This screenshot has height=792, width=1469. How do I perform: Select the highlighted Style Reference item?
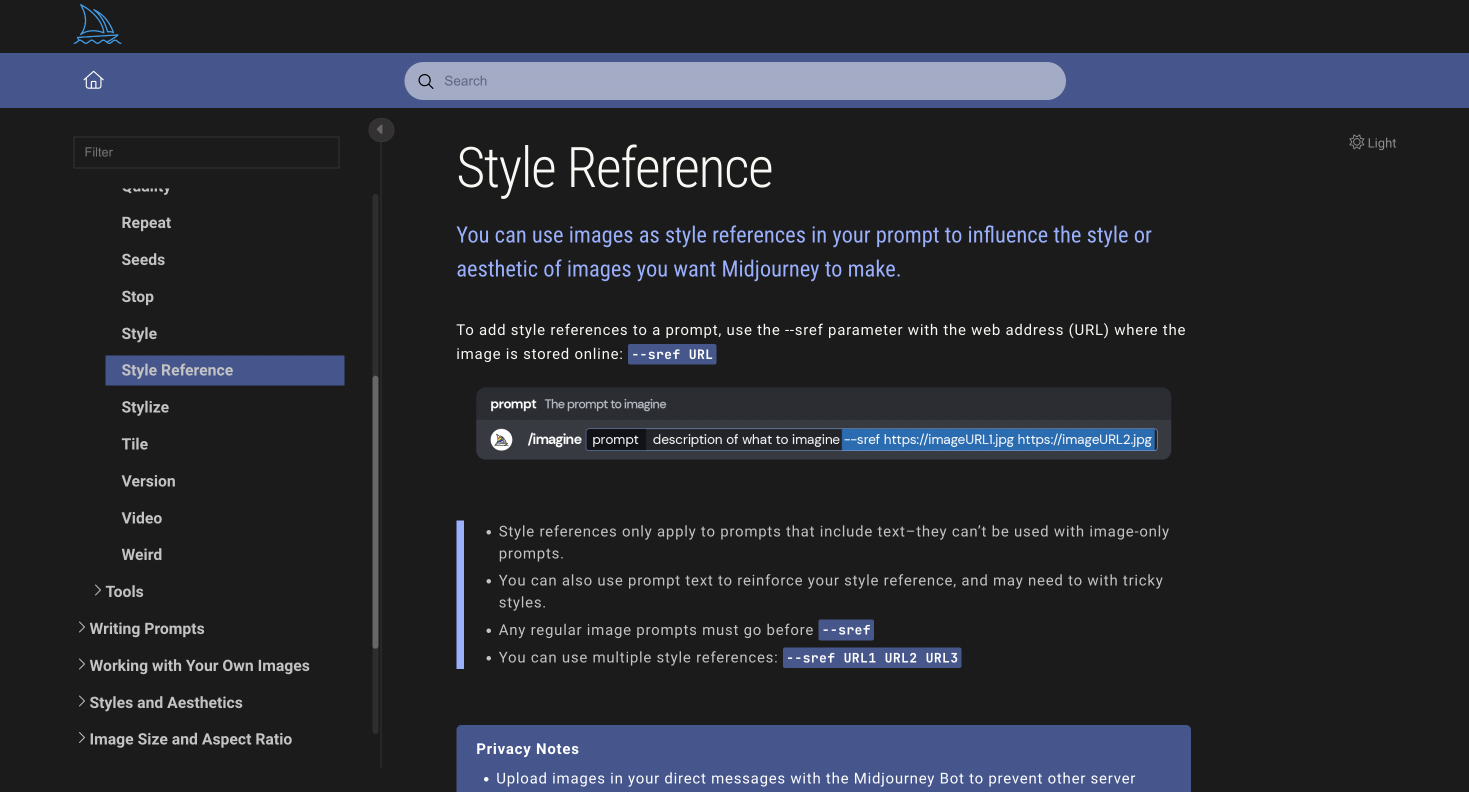click(225, 370)
